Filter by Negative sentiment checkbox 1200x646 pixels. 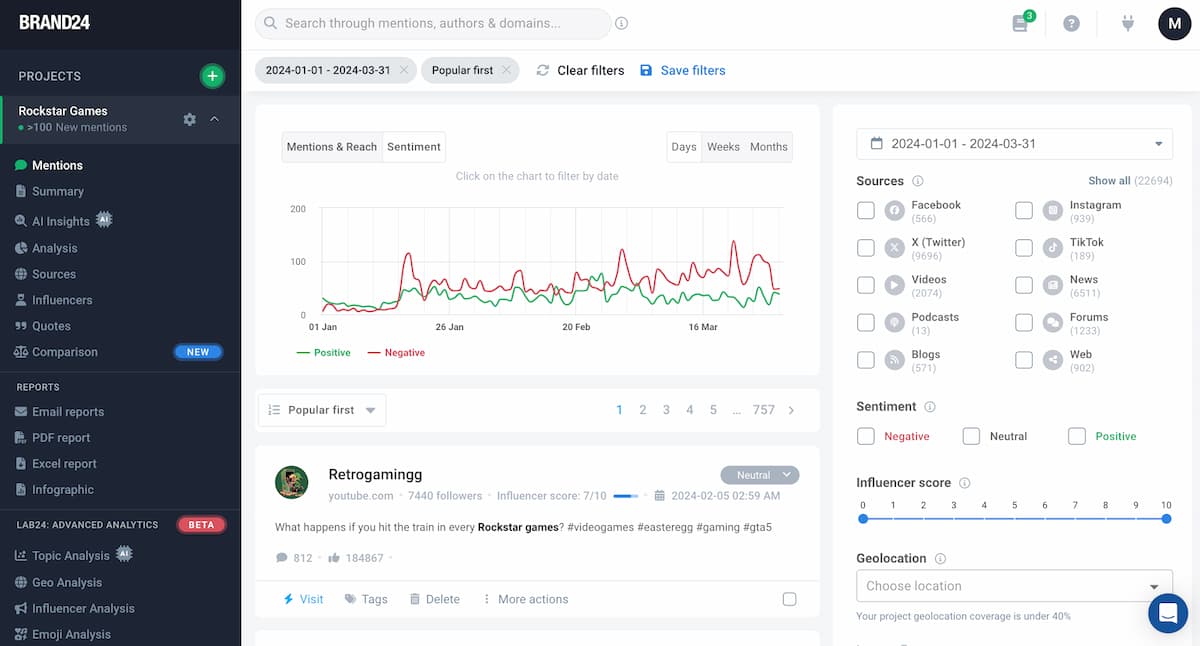[866, 436]
